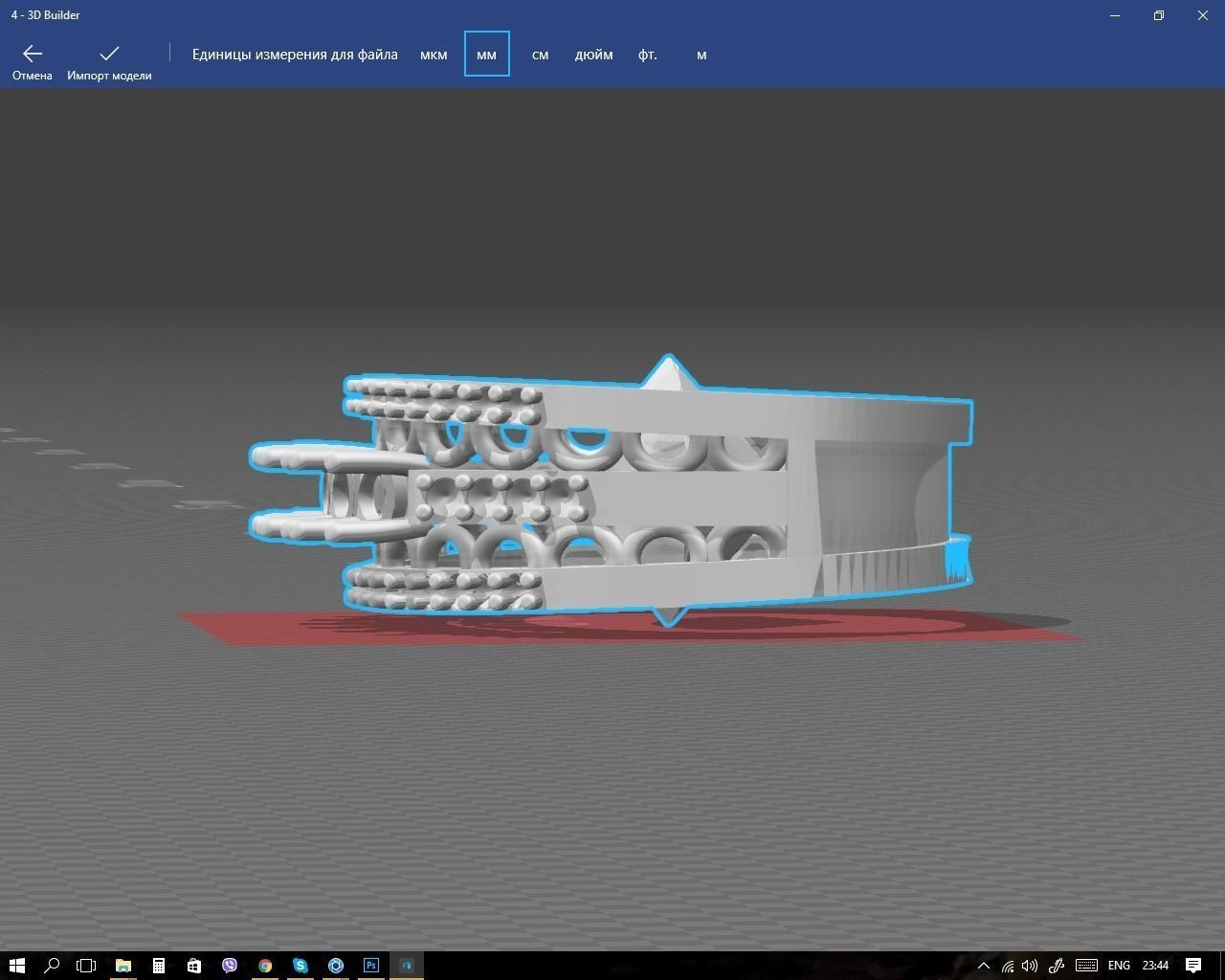Restore down the 3D Builder window

[1159, 15]
